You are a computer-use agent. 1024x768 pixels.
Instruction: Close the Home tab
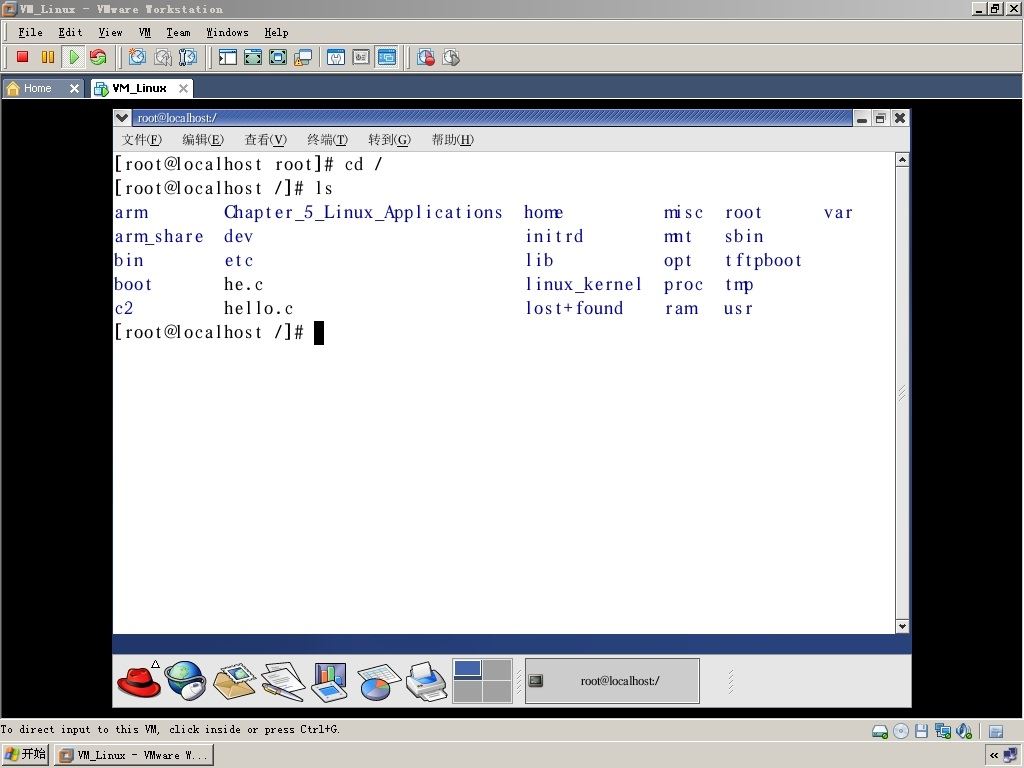tap(74, 88)
